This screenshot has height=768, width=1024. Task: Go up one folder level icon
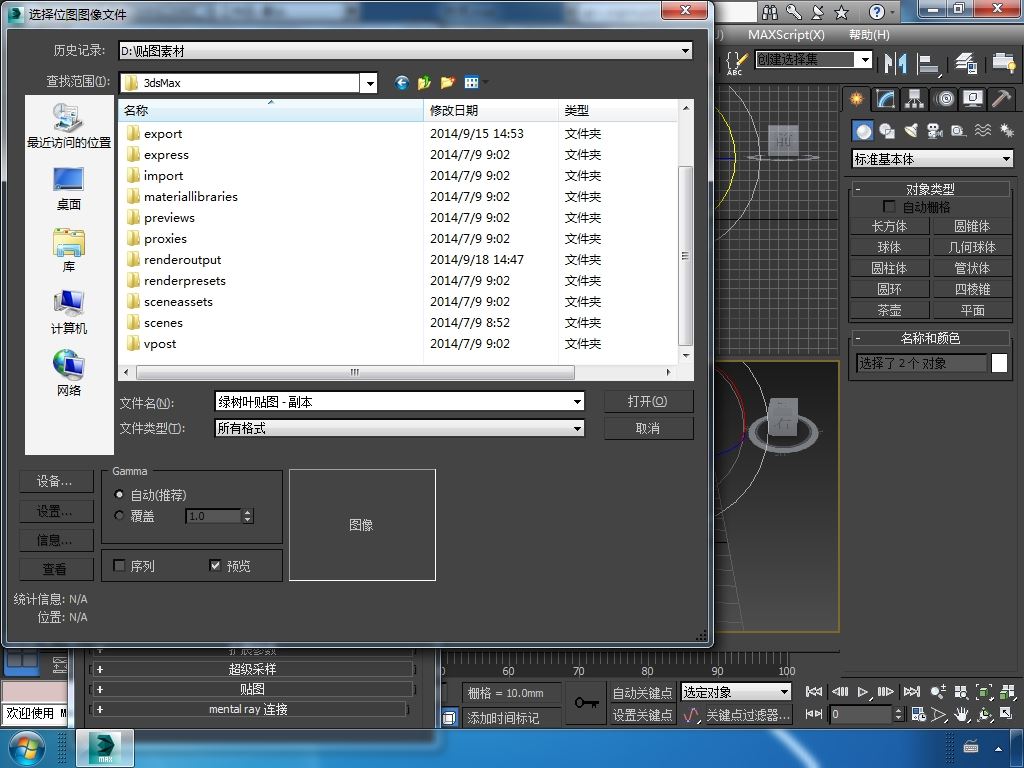424,82
